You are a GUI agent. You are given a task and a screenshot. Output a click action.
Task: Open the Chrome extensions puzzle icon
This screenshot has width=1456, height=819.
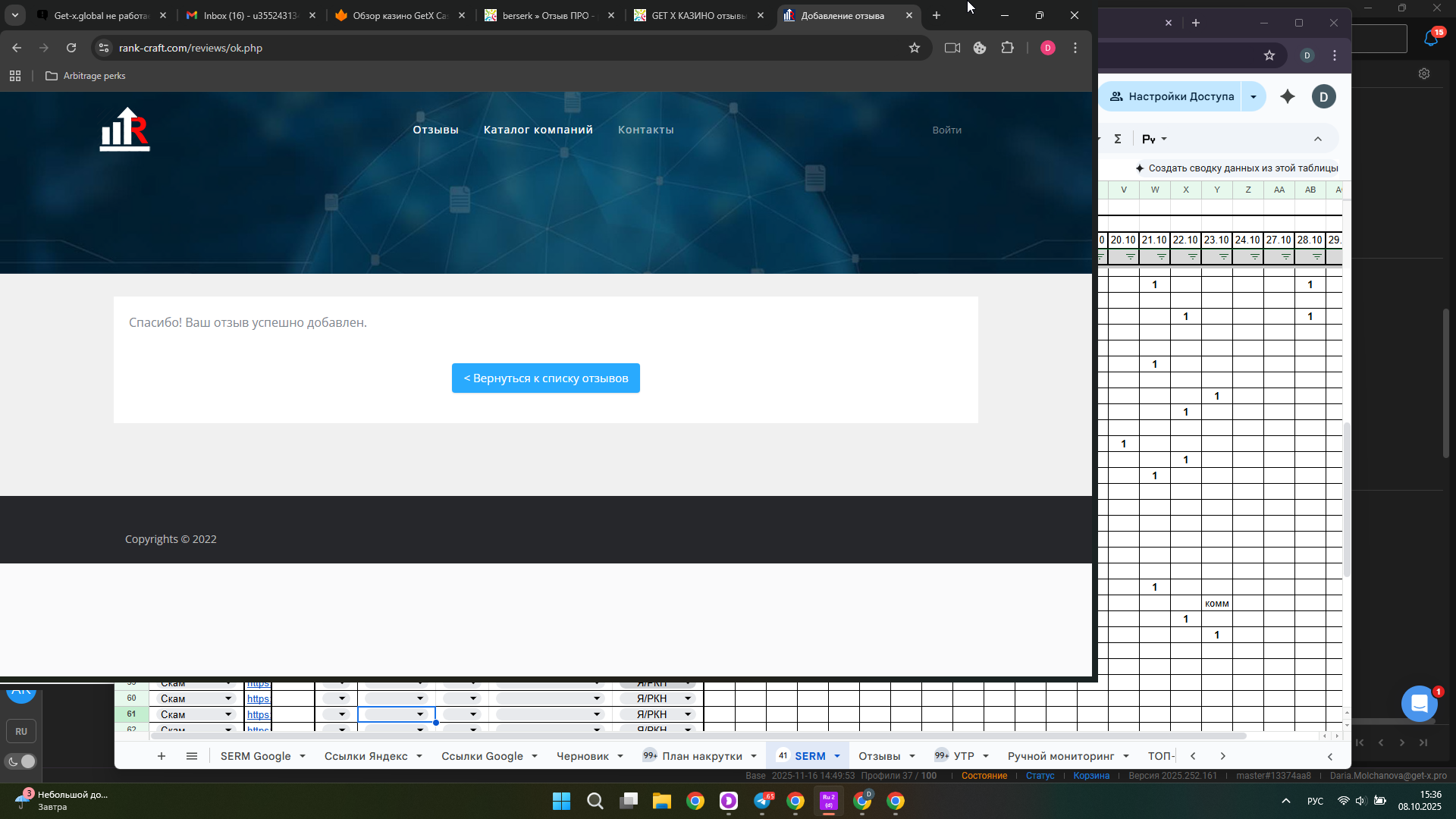tap(1007, 48)
